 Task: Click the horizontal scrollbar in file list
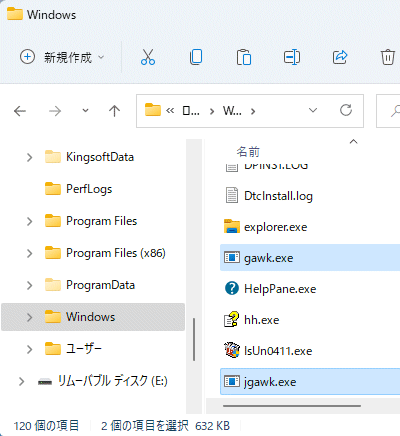pos(292,406)
